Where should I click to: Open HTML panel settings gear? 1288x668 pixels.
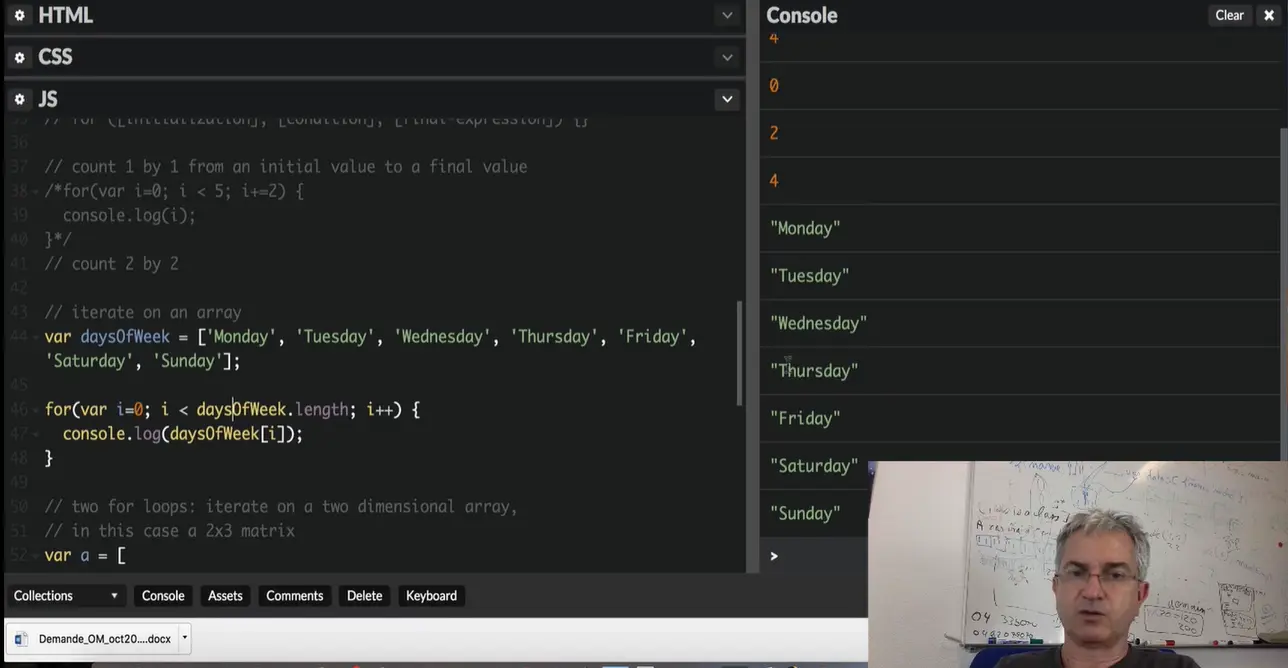coord(19,15)
